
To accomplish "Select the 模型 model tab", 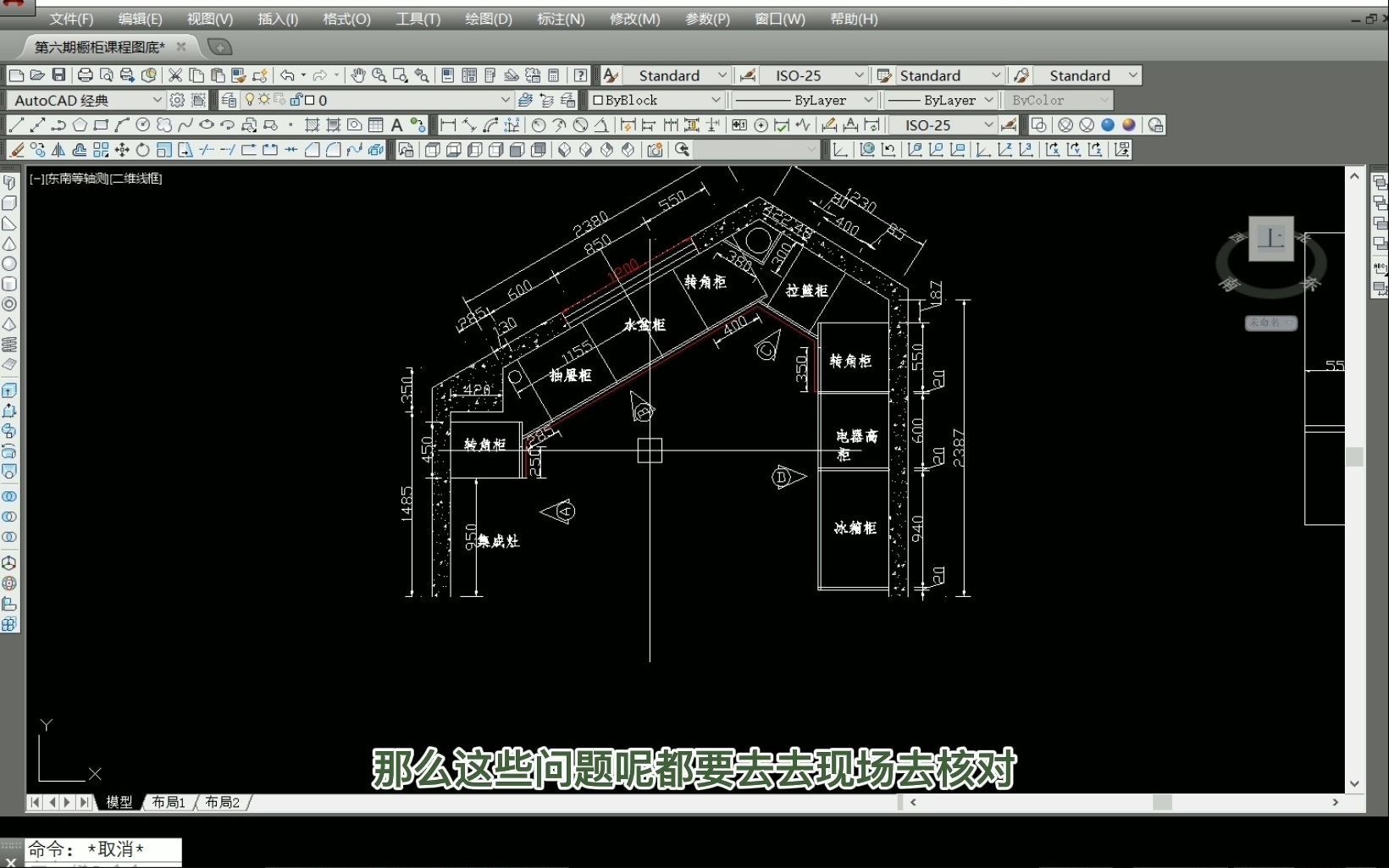I will coord(119,802).
